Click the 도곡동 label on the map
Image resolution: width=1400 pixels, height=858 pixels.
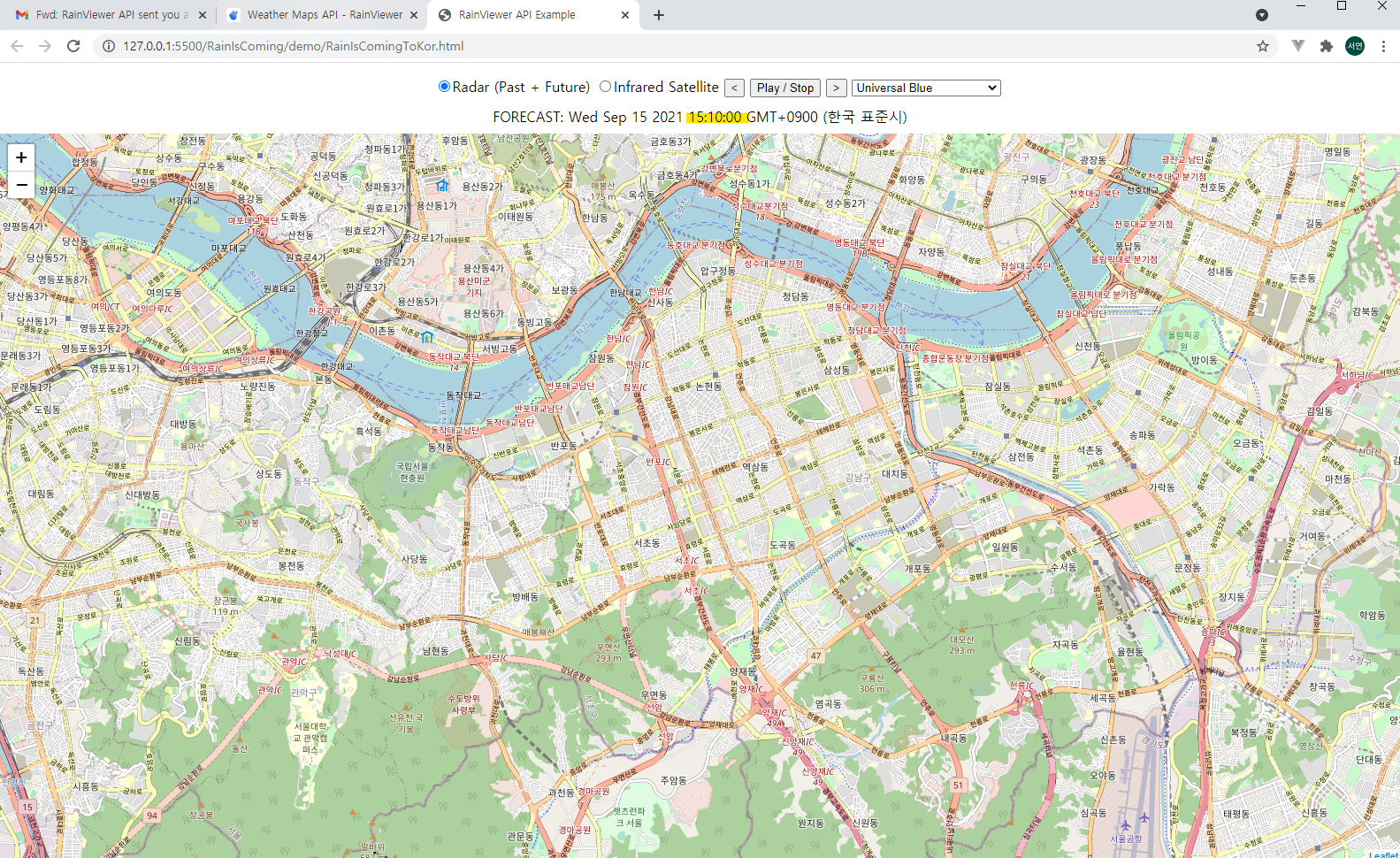[783, 545]
